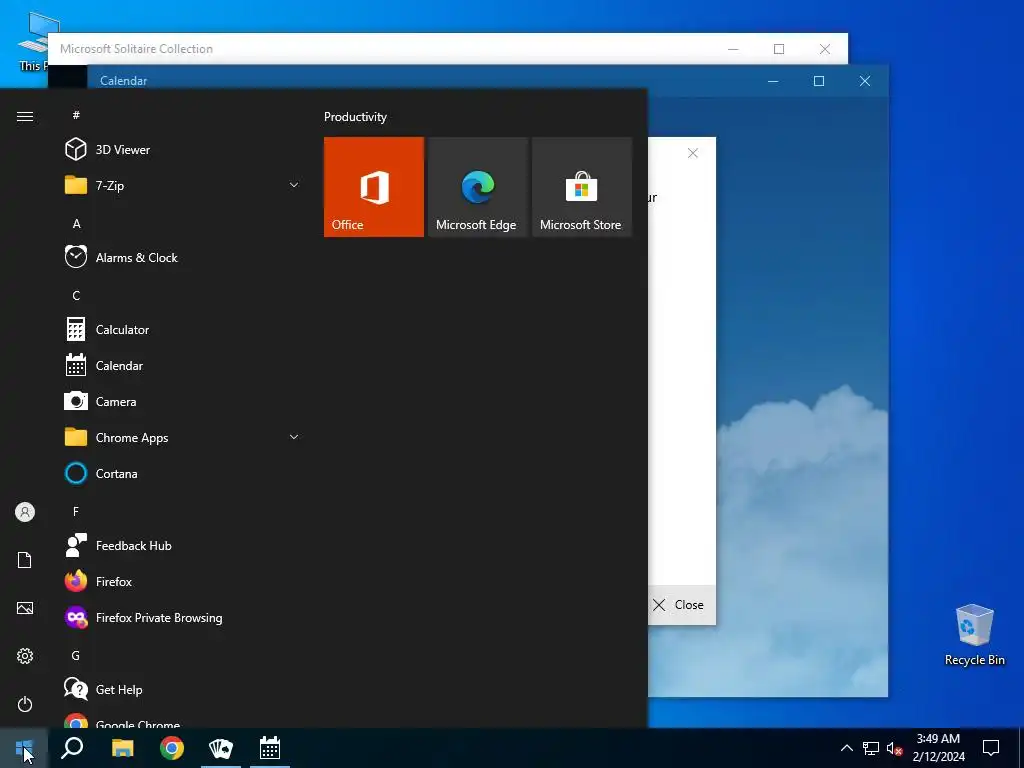This screenshot has width=1024, height=768.
Task: Jump to letter # section header
Action: 76,115
